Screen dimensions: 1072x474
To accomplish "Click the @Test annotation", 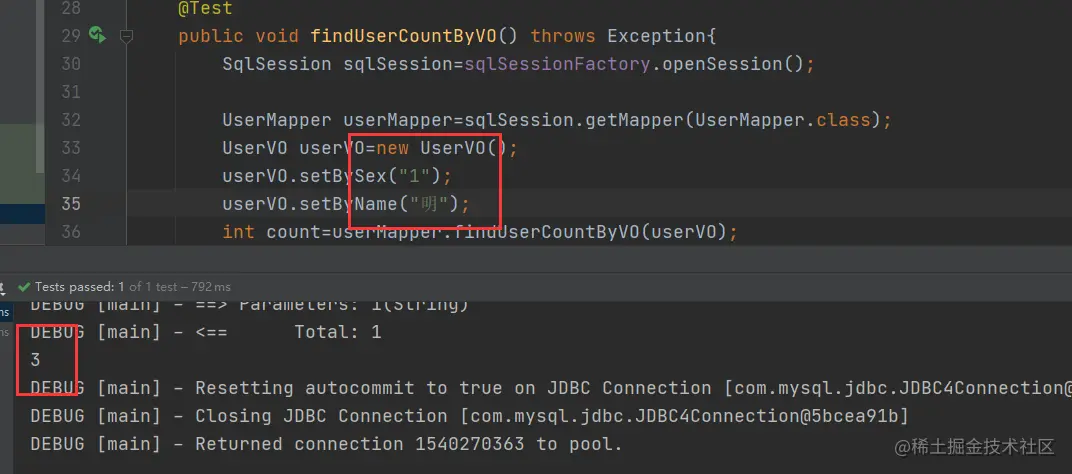I will [206, 9].
